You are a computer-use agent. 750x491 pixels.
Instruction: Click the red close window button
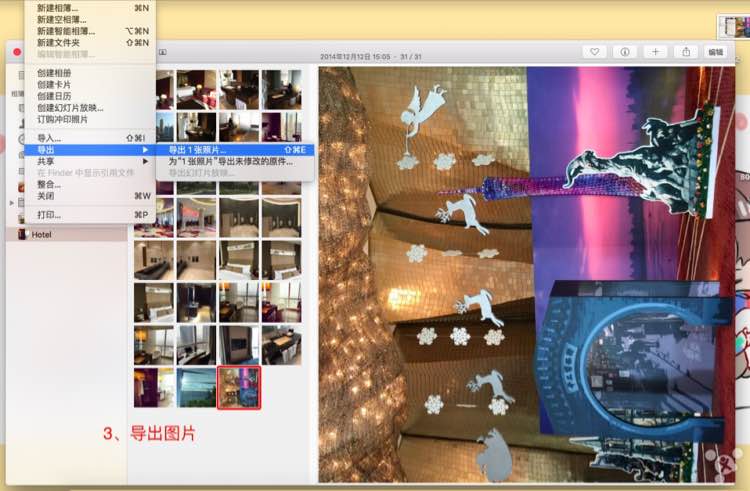(17, 52)
